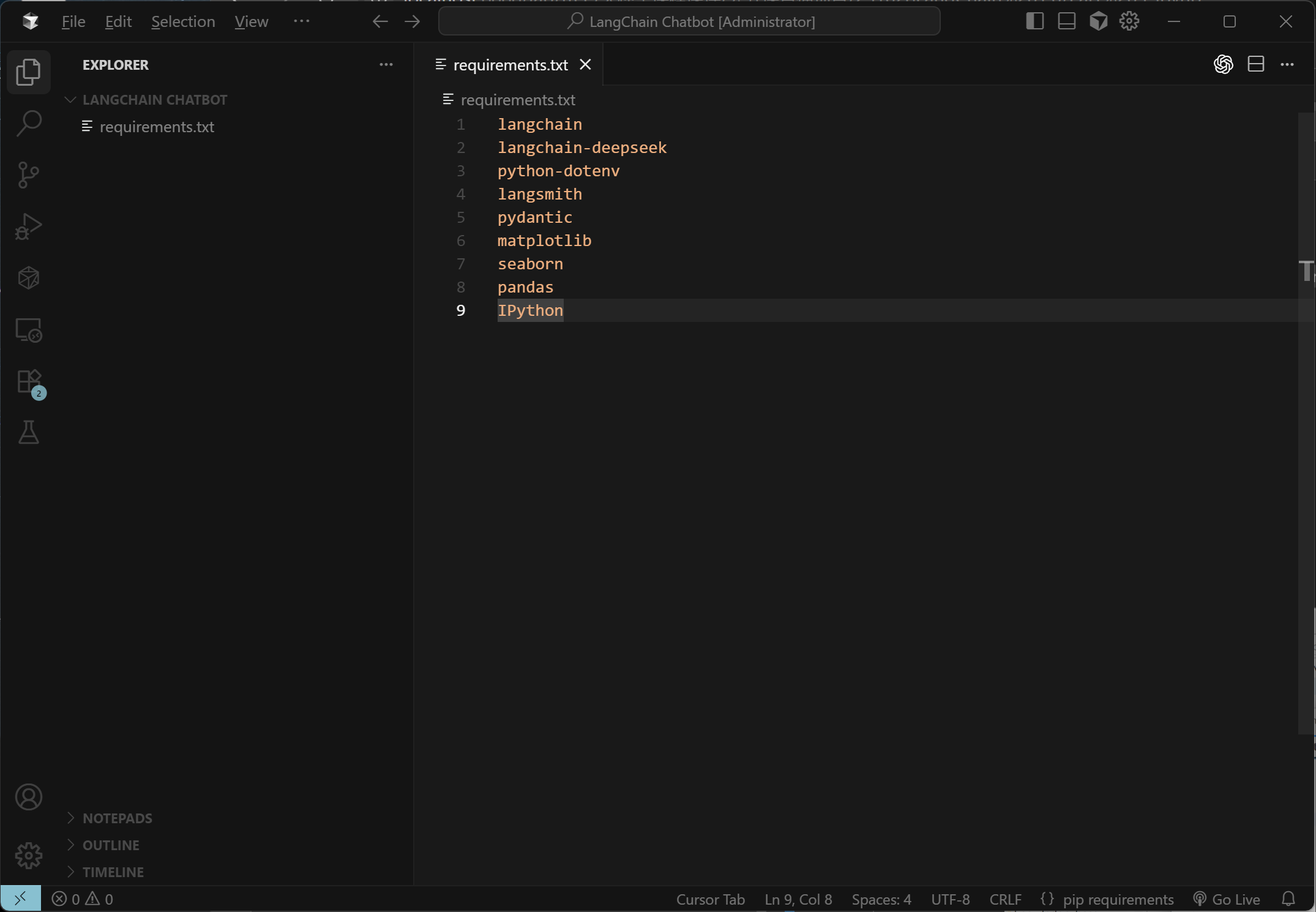Split the editor with the layout icon

(x=1256, y=64)
